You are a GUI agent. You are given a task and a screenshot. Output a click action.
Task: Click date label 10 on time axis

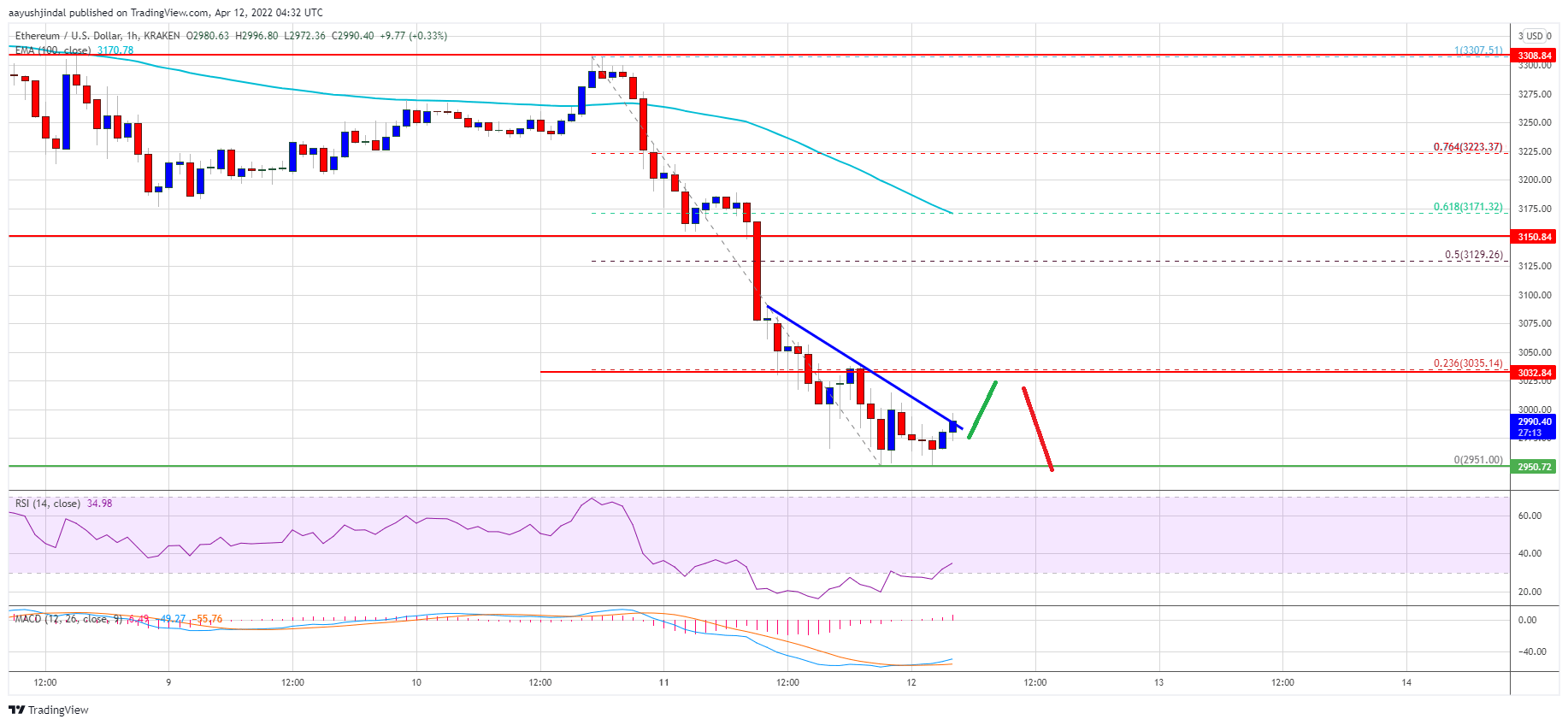click(416, 682)
